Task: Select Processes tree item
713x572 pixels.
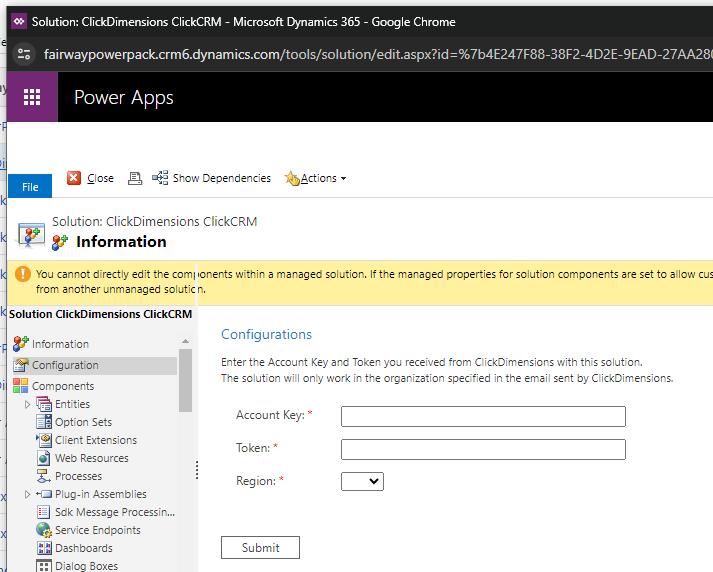Action: point(78,476)
